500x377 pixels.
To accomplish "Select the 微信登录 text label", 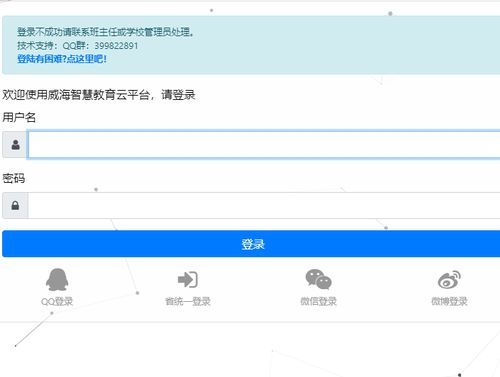I will pyautogui.click(x=318, y=302).
